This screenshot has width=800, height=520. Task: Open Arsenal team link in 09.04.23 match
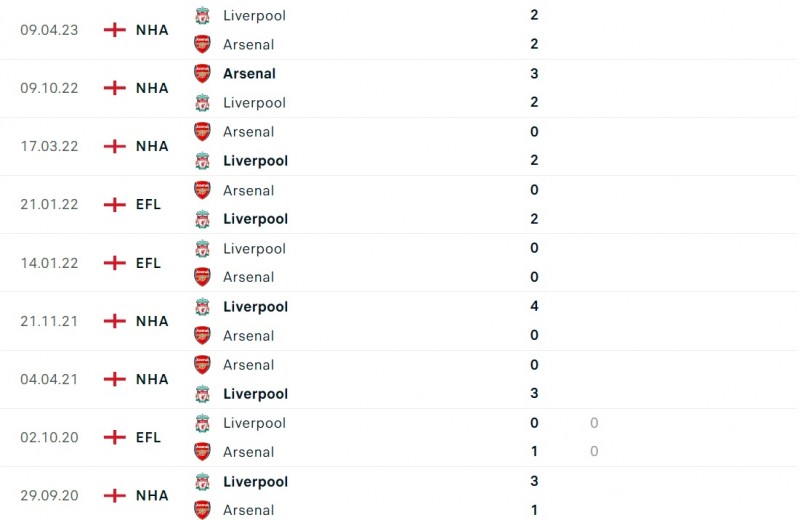tap(248, 44)
